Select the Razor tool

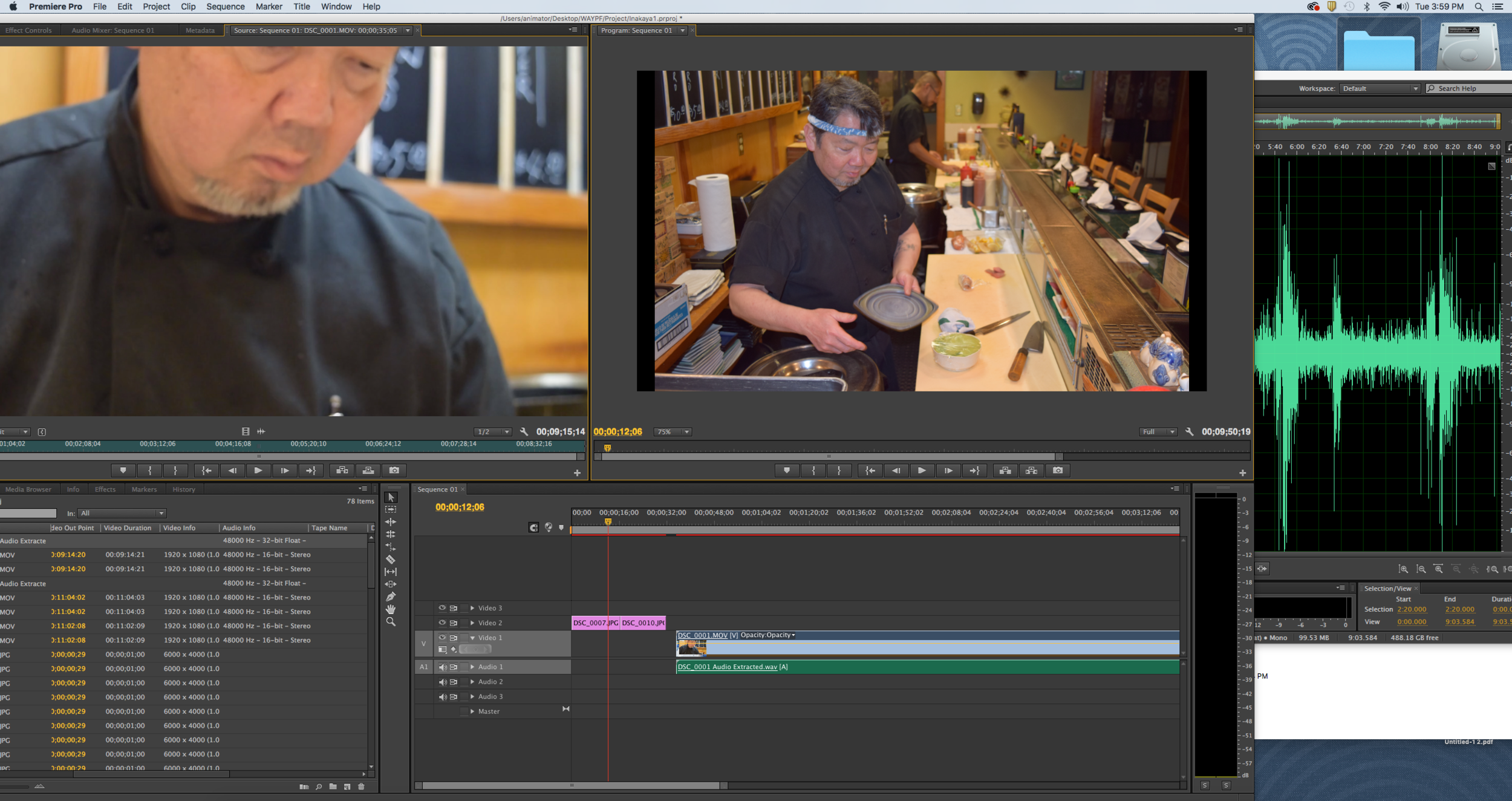[391, 559]
